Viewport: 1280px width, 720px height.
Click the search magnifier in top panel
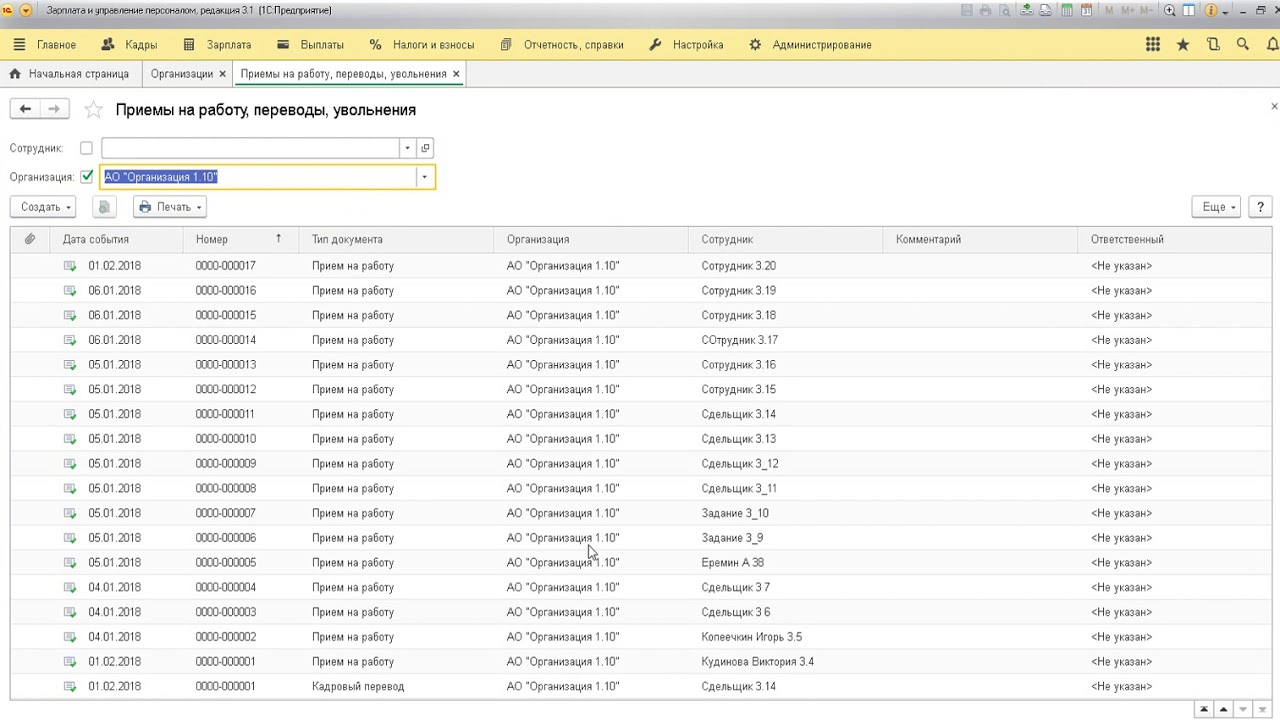pos(1243,45)
